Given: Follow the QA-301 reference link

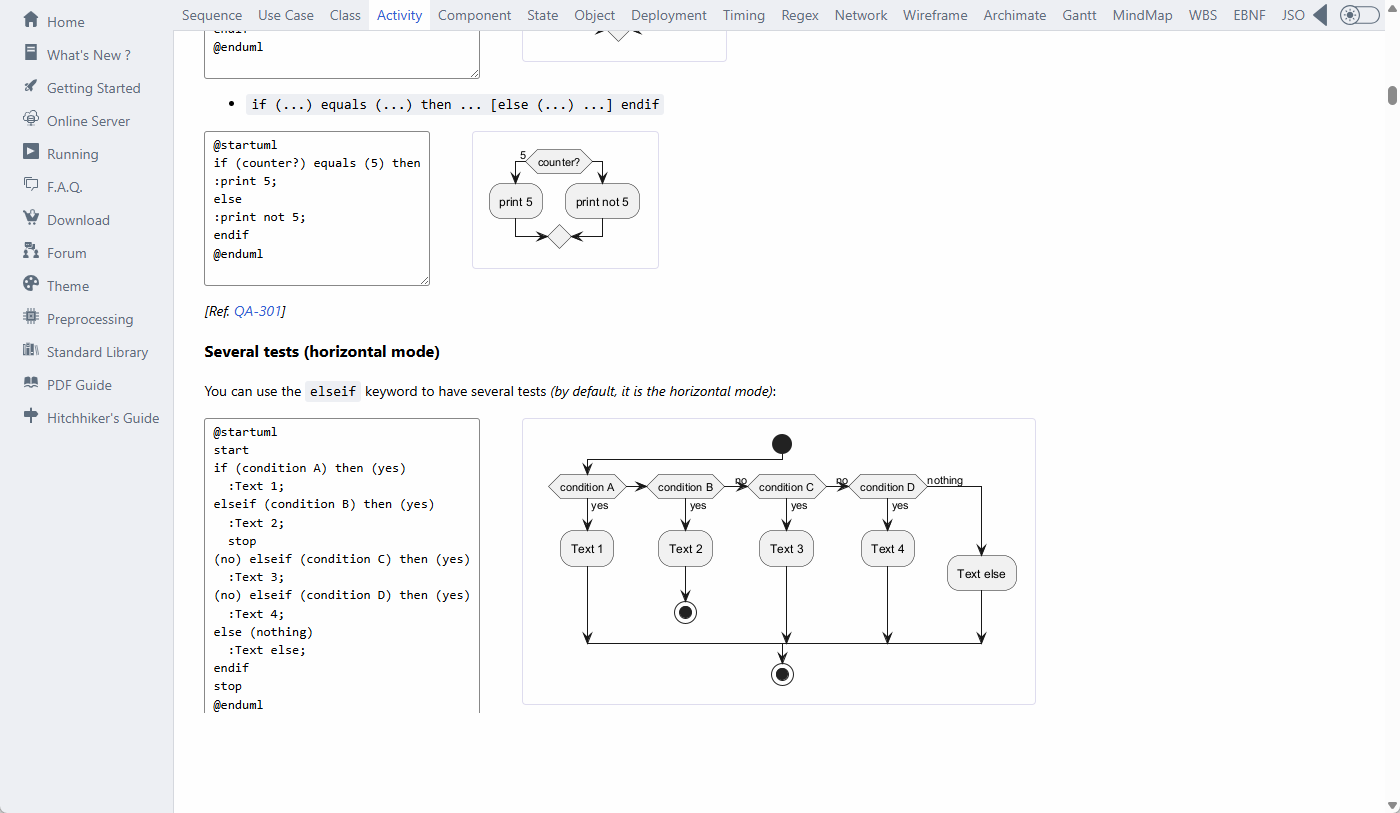Looking at the screenshot, I should [258, 311].
